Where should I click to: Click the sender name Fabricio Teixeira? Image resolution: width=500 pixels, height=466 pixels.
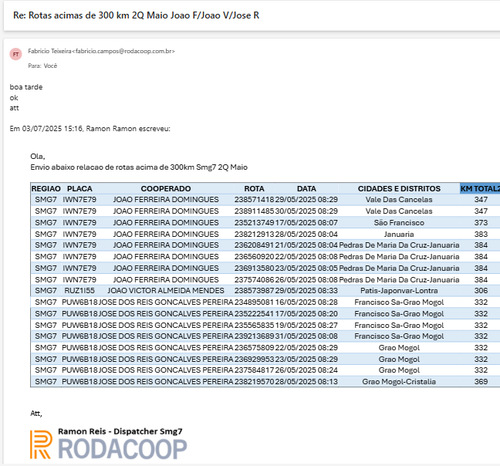click(x=49, y=51)
